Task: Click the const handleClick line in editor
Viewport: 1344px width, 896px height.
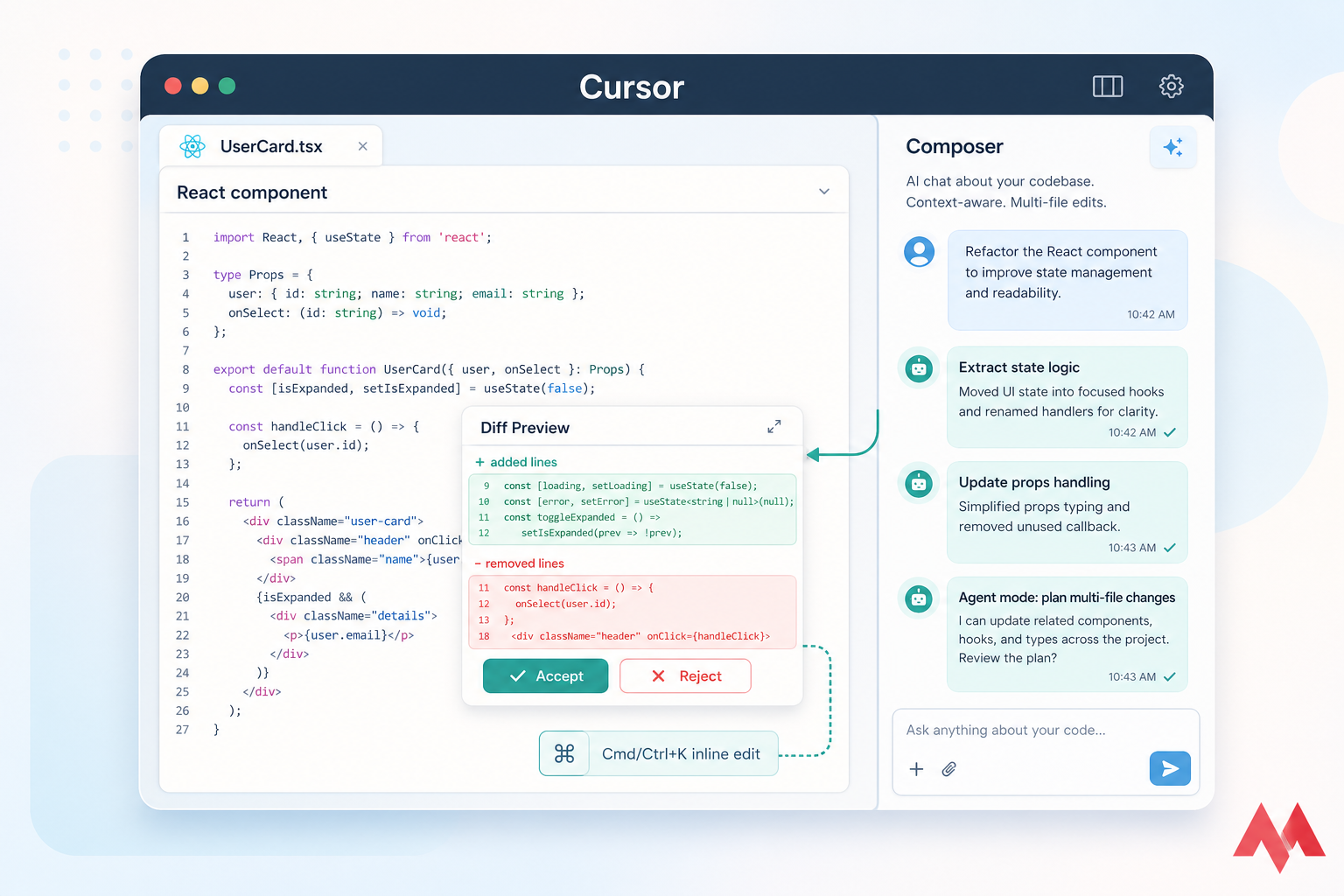Action: tap(324, 426)
